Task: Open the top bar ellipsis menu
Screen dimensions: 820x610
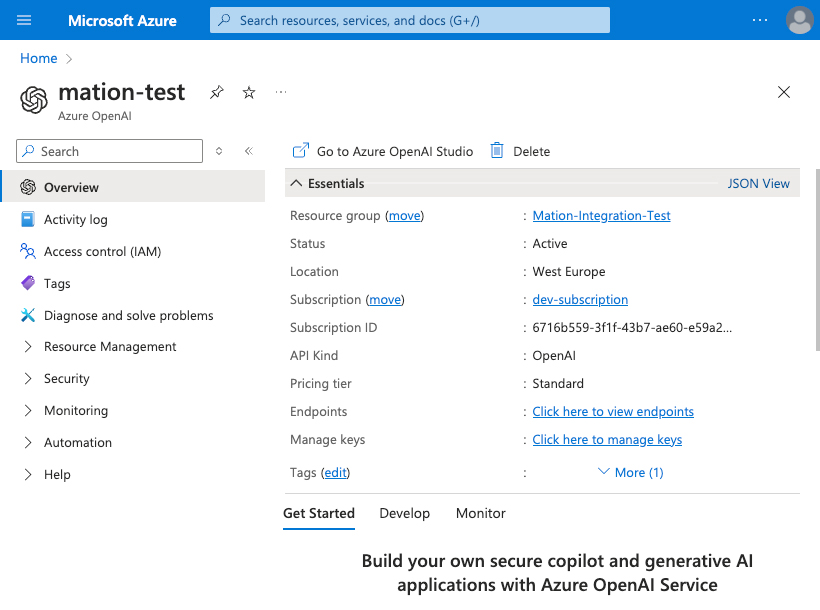Action: 760,20
